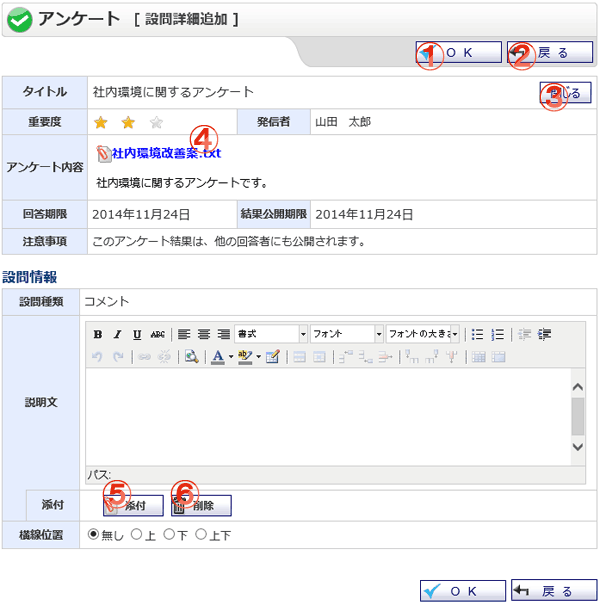Click the indent icon
The height and width of the screenshot is (605, 600).
[x=544, y=334]
